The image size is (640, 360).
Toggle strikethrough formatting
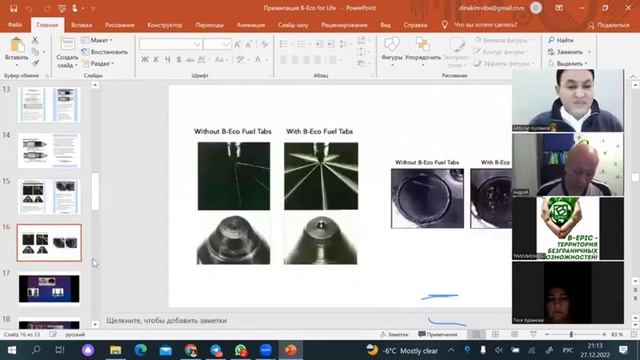(x=190, y=60)
